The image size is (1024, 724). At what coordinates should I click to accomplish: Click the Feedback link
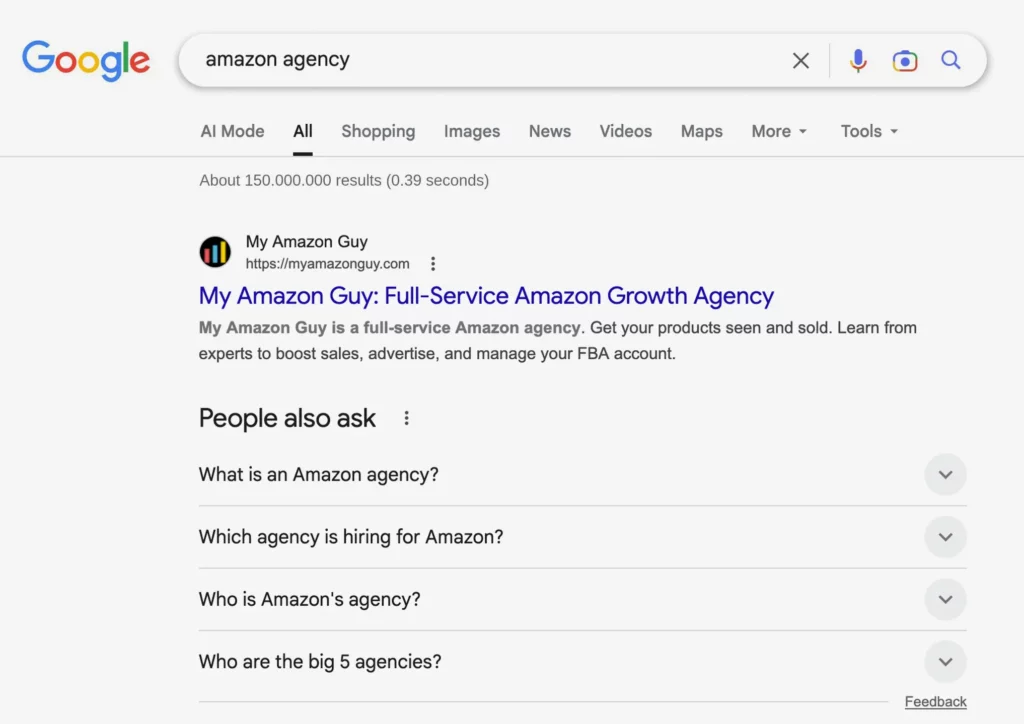[935, 701]
